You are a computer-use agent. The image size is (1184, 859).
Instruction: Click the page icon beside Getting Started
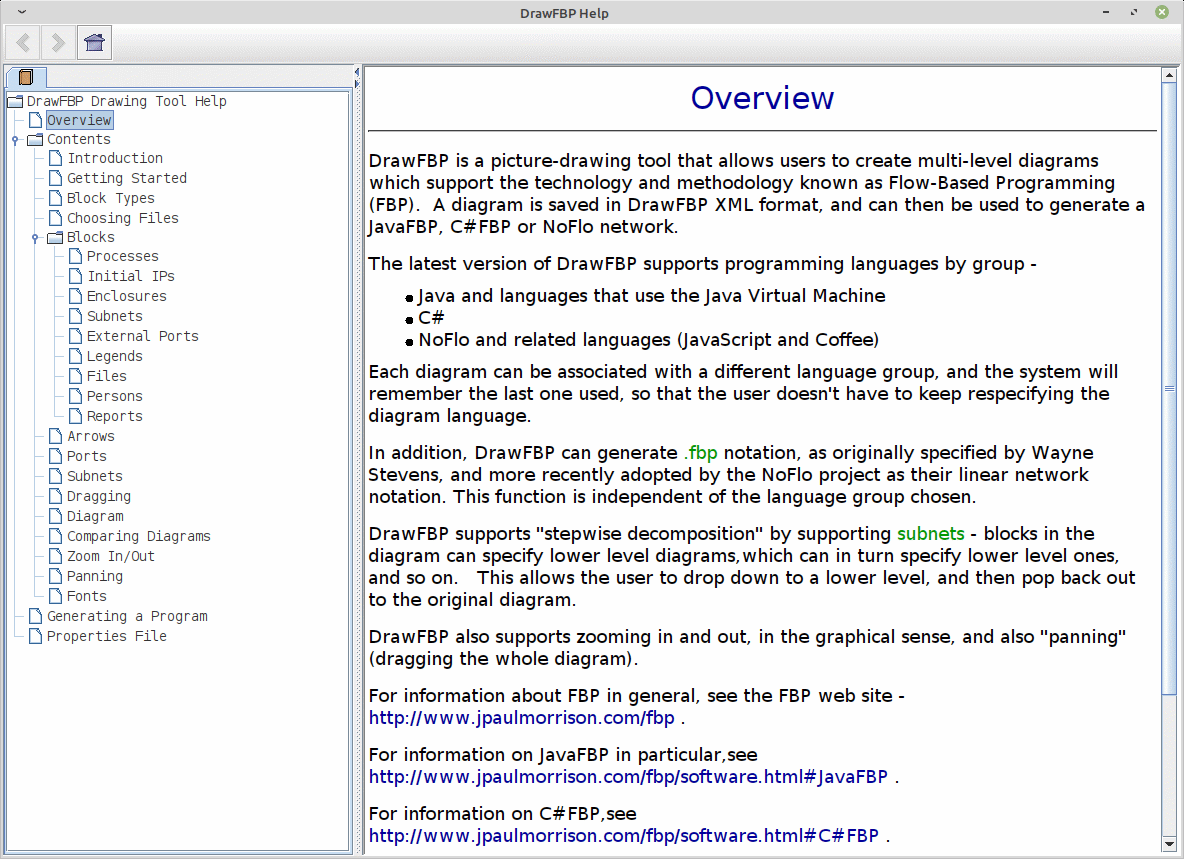click(56, 178)
